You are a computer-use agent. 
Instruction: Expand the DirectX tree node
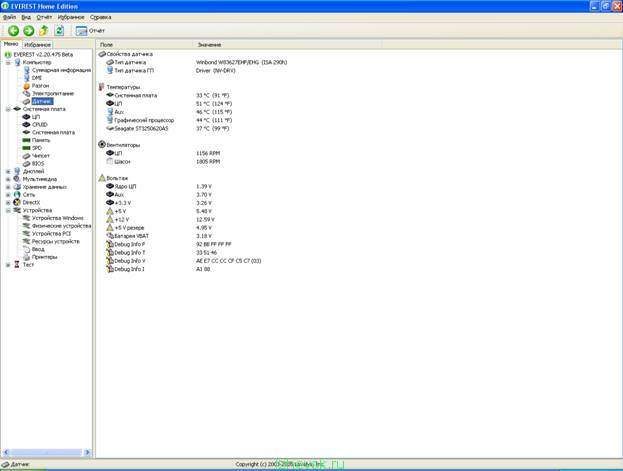coord(8,202)
